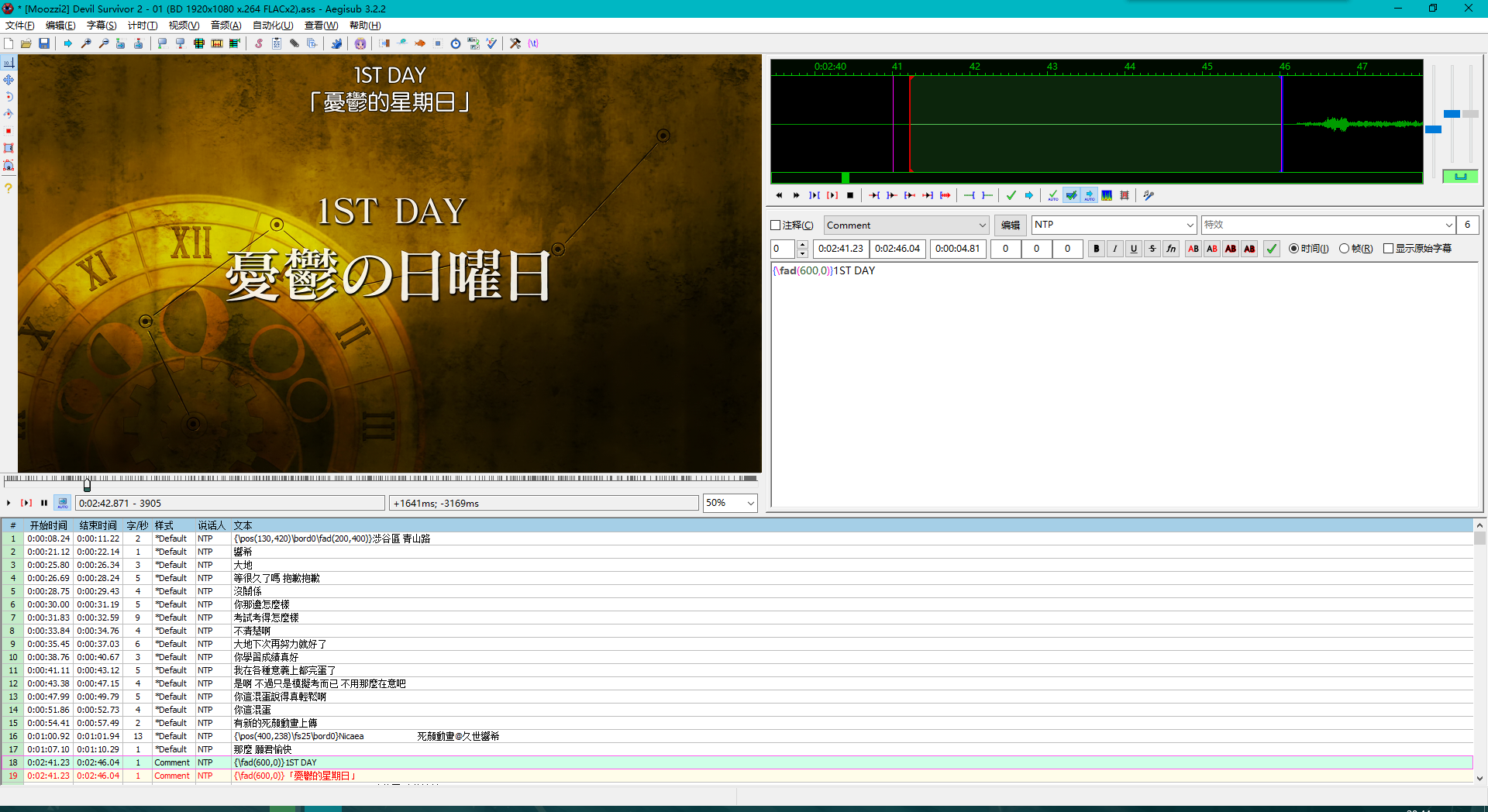Open the Shift Times icon
1488x812 pixels.
[384, 43]
